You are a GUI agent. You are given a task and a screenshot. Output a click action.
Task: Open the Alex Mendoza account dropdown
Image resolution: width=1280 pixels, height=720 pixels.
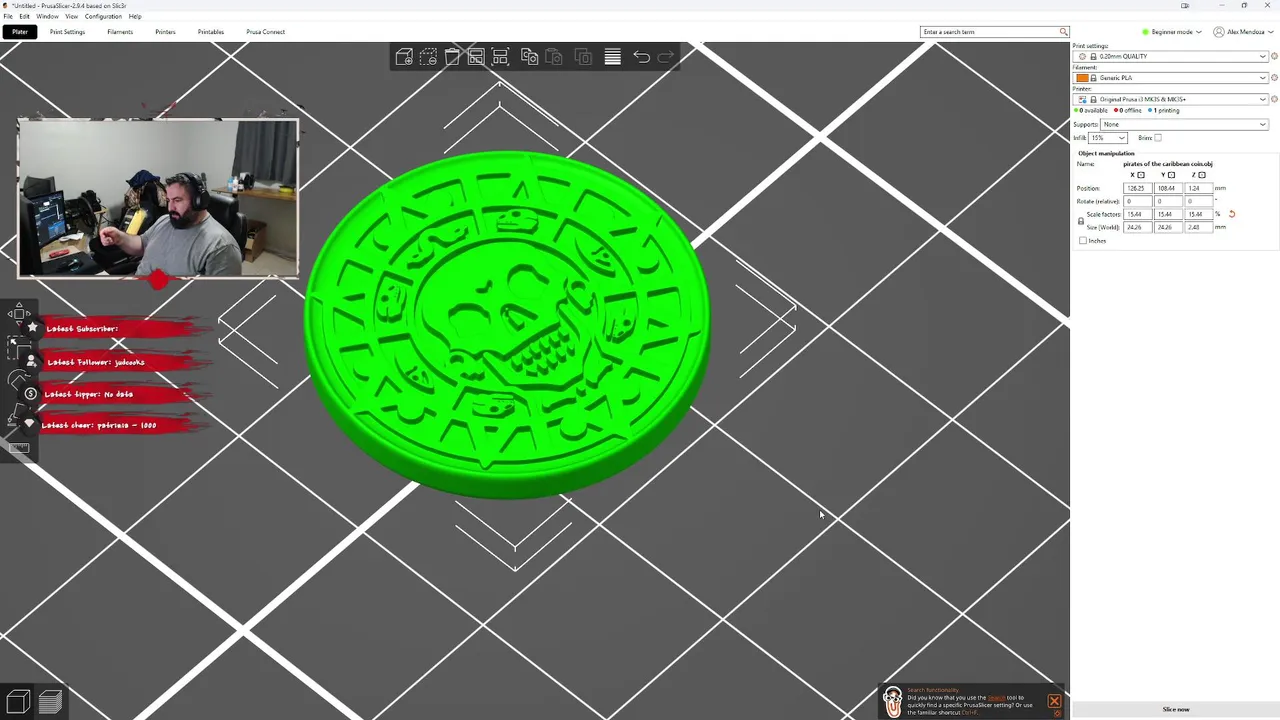pos(1245,32)
